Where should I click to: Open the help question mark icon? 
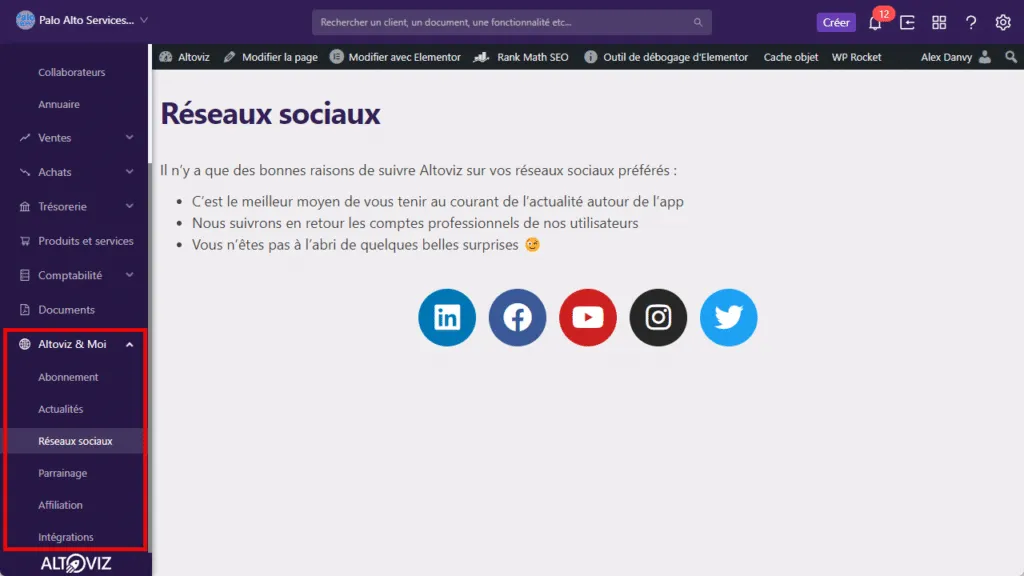[x=971, y=22]
